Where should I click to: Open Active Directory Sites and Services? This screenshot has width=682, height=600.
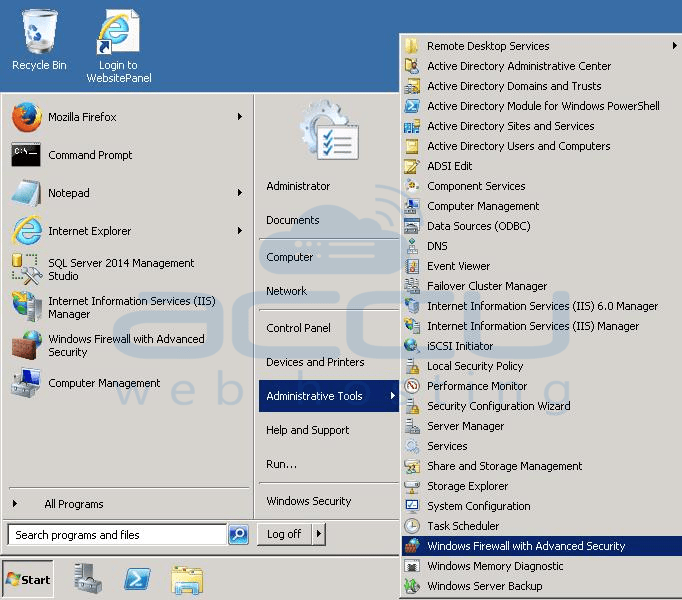click(511, 126)
